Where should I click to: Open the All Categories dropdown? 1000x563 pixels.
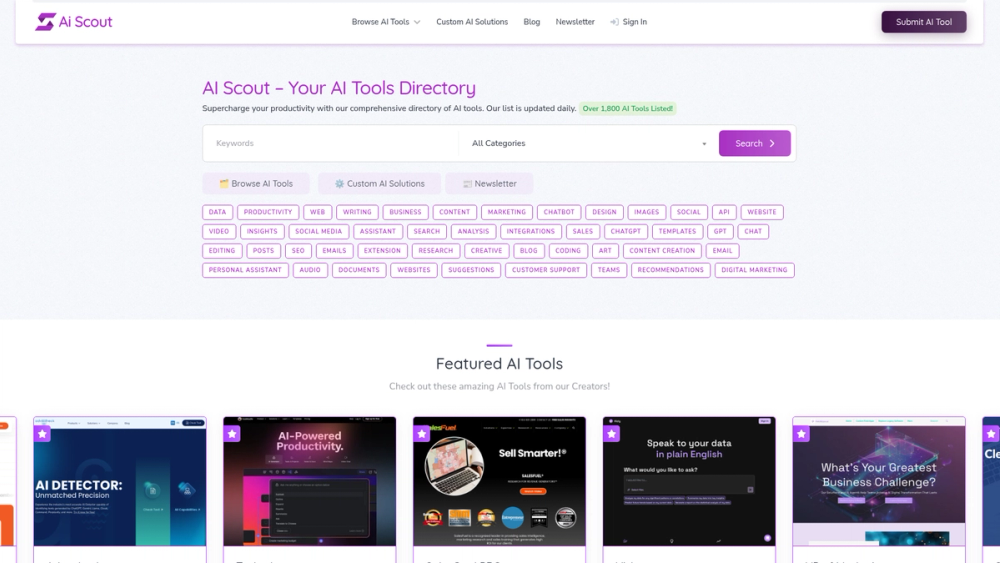point(588,143)
